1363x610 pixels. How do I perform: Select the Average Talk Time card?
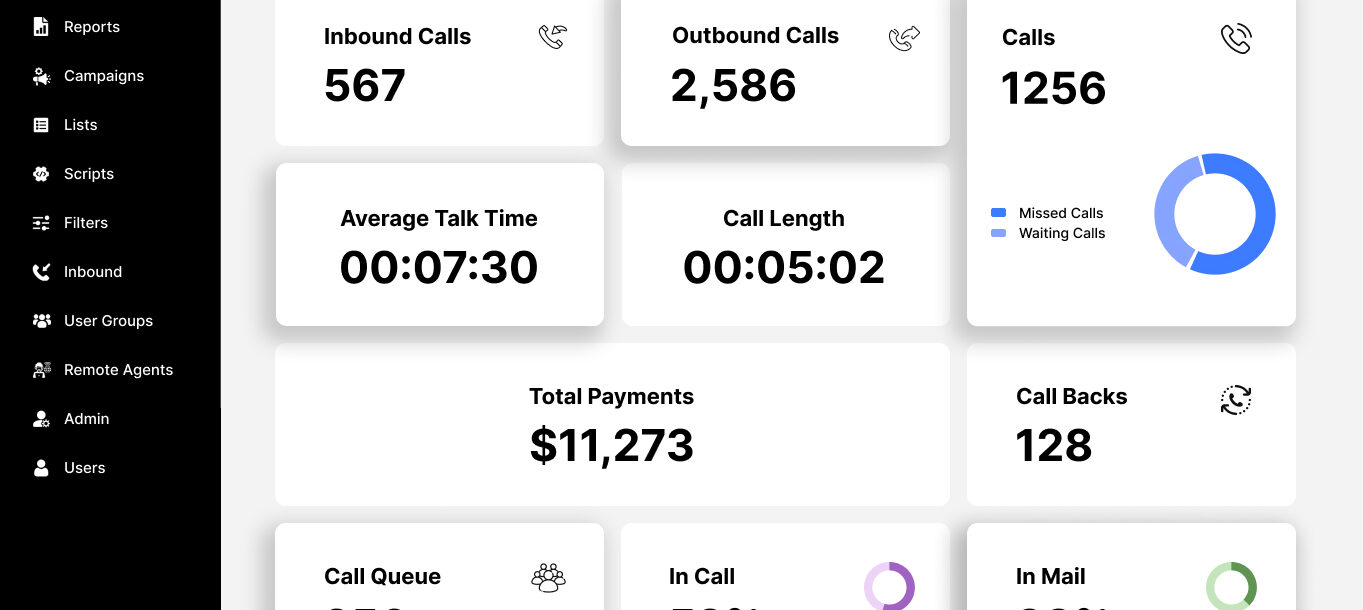(x=439, y=244)
